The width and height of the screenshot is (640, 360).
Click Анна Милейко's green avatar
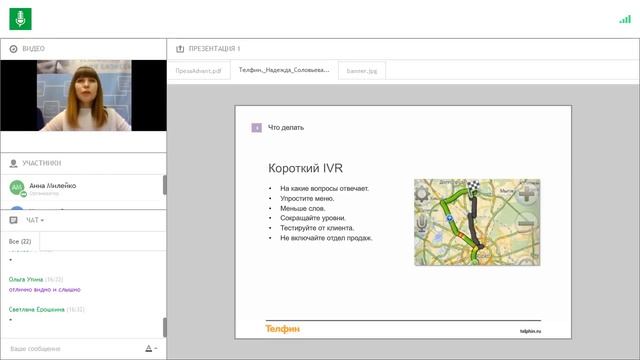[x=17, y=188]
